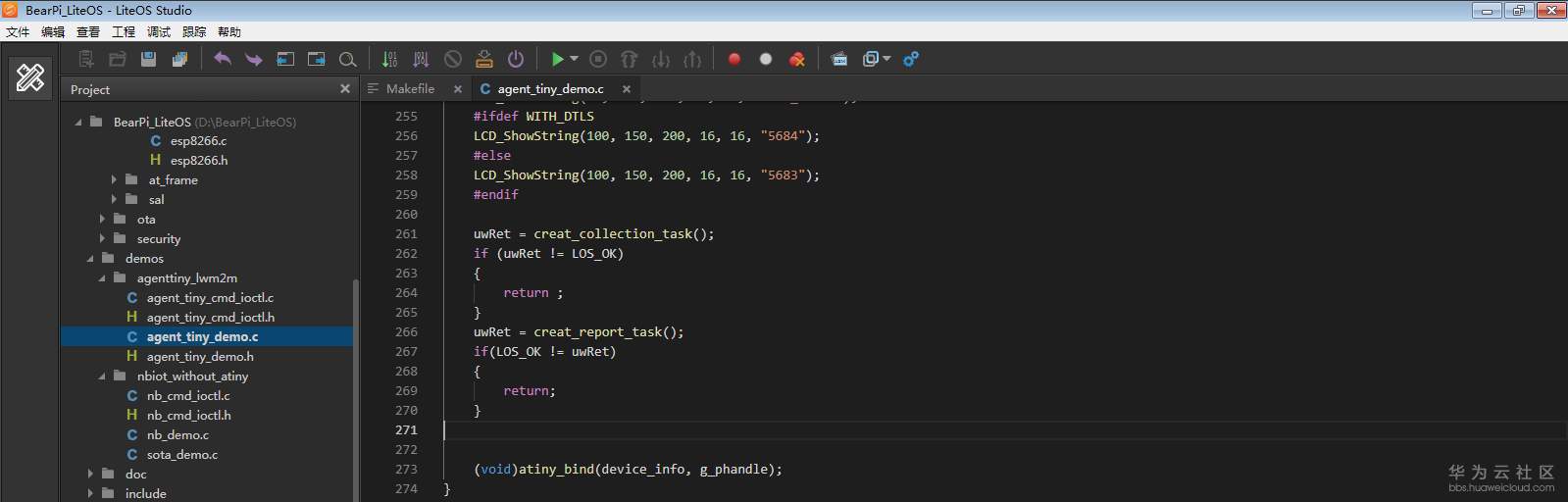The image size is (1568, 502).
Task: Open the 工程 menu
Action: coord(124,31)
